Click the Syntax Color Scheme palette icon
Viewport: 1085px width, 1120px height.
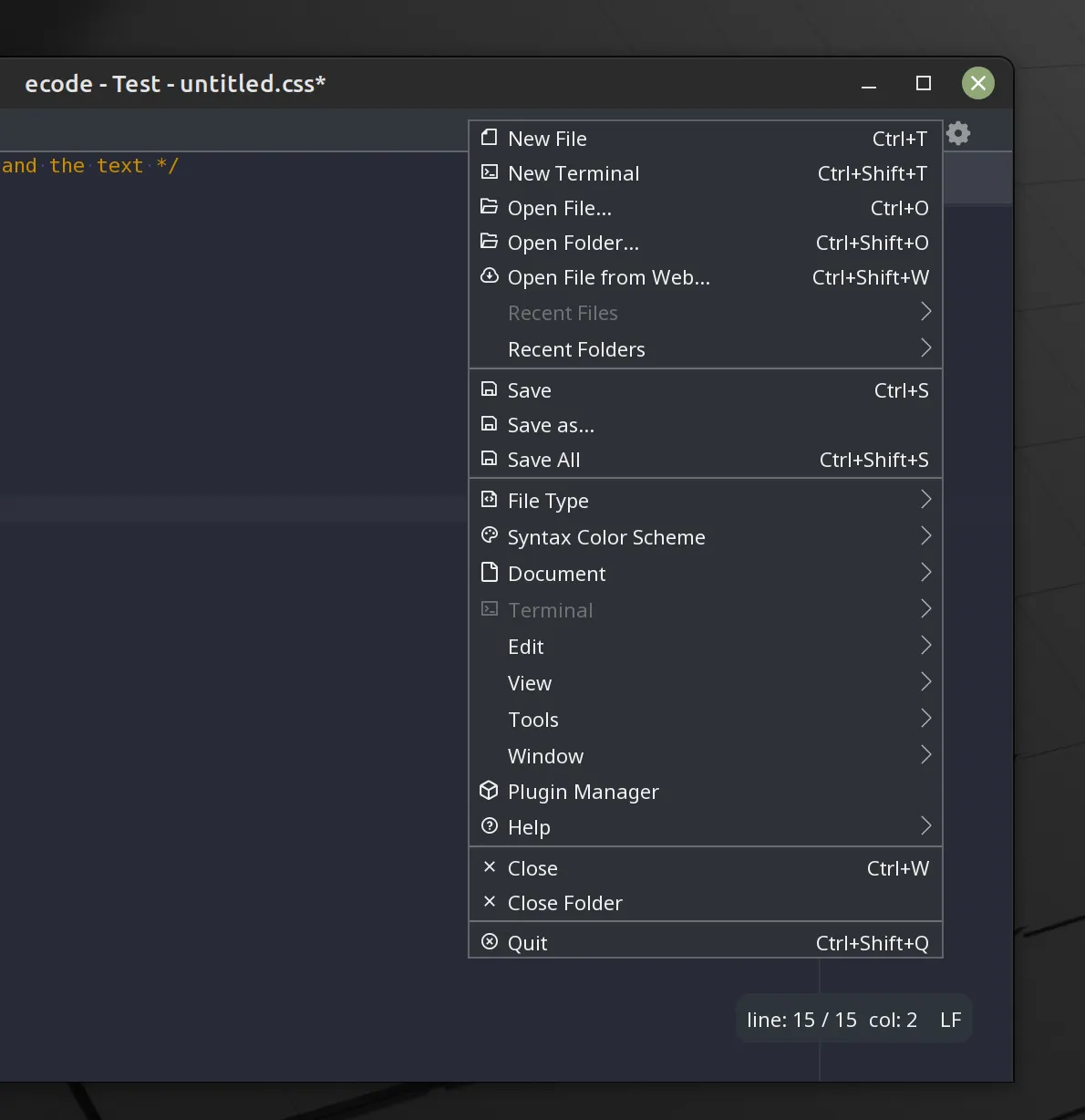click(x=490, y=536)
